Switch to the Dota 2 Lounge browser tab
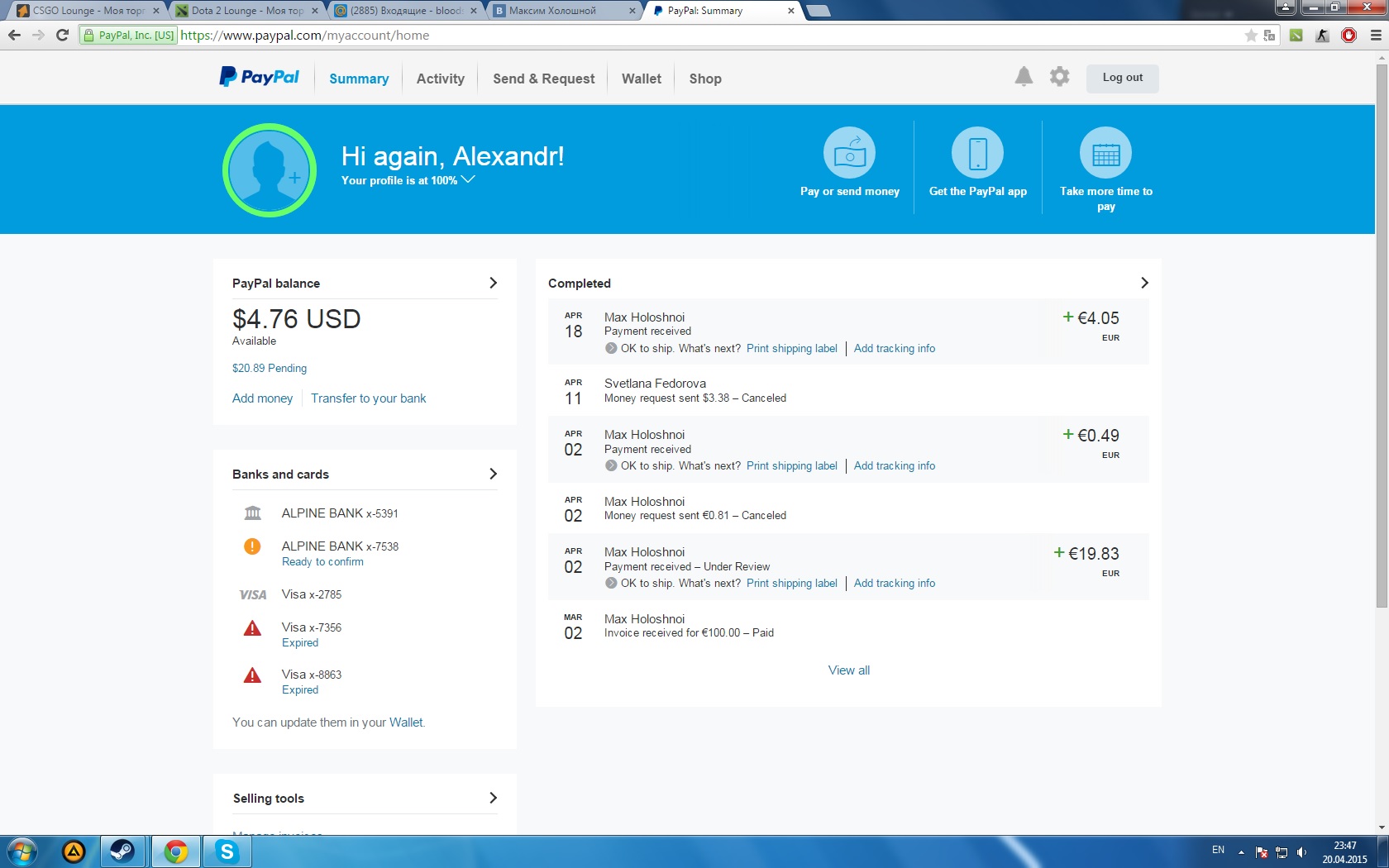Viewport: 1389px width, 868px height. point(246,11)
